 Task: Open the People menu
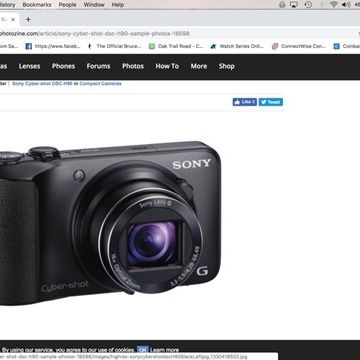pyautogui.click(x=68, y=5)
